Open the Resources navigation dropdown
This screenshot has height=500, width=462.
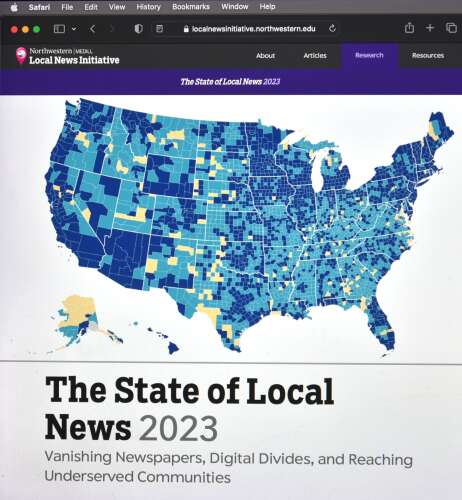tap(428, 56)
